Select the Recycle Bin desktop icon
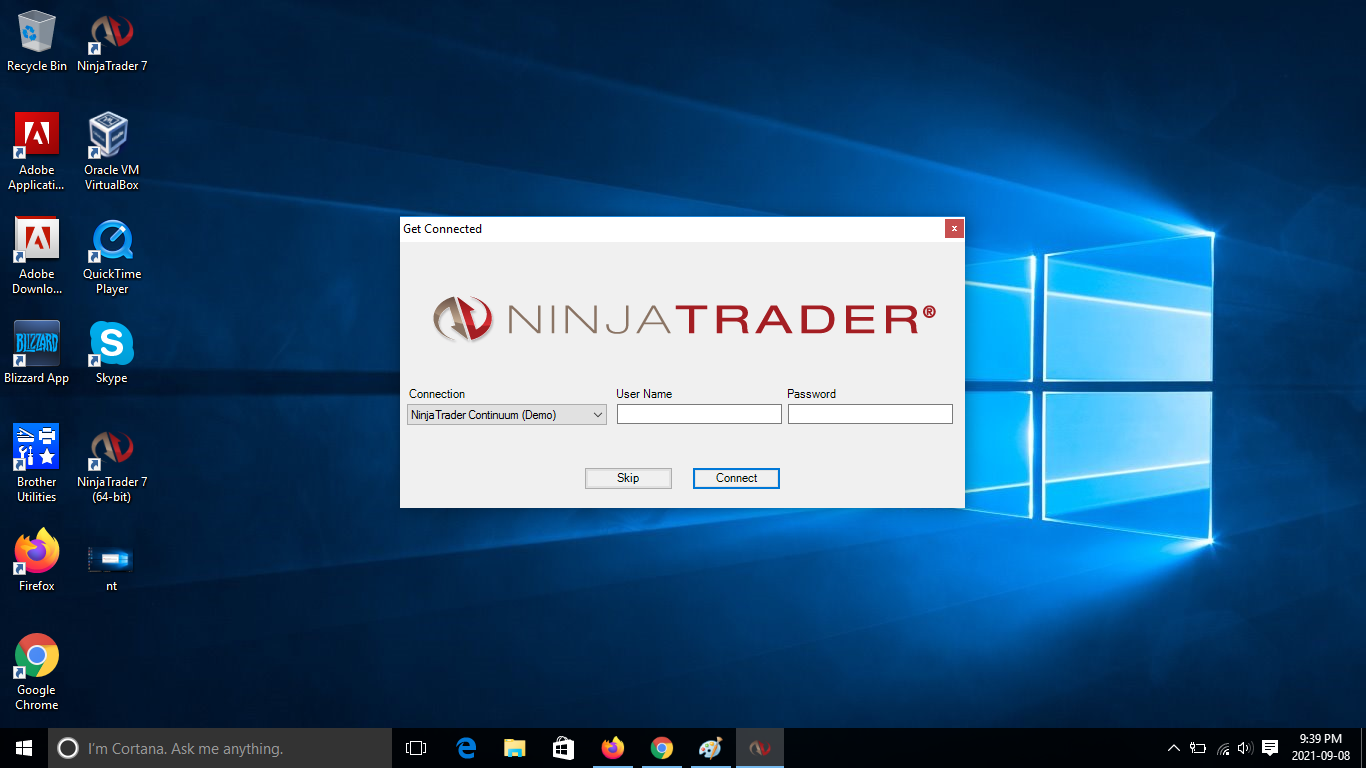The image size is (1366, 768). point(37,42)
